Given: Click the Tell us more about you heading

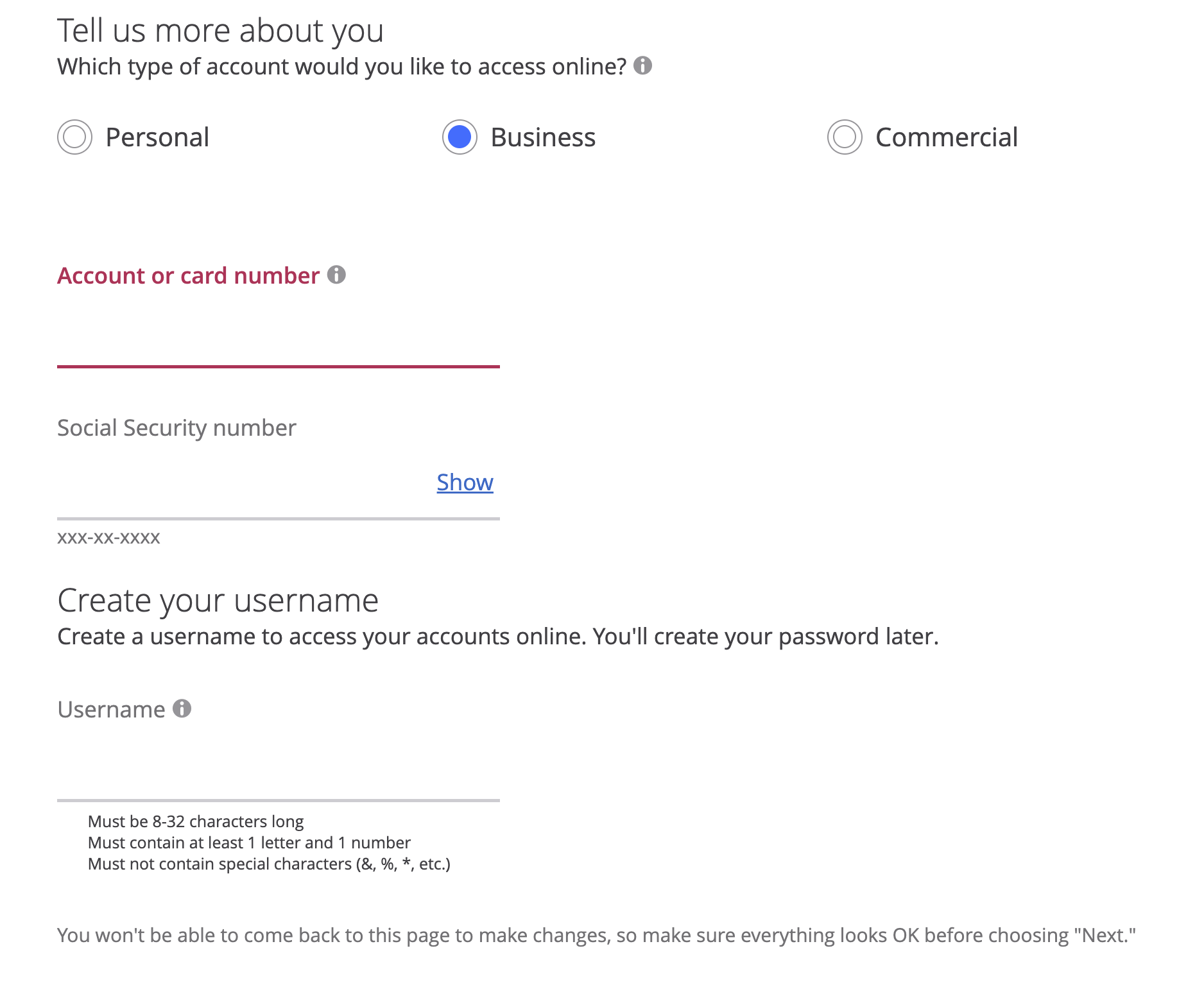Looking at the screenshot, I should (220, 29).
